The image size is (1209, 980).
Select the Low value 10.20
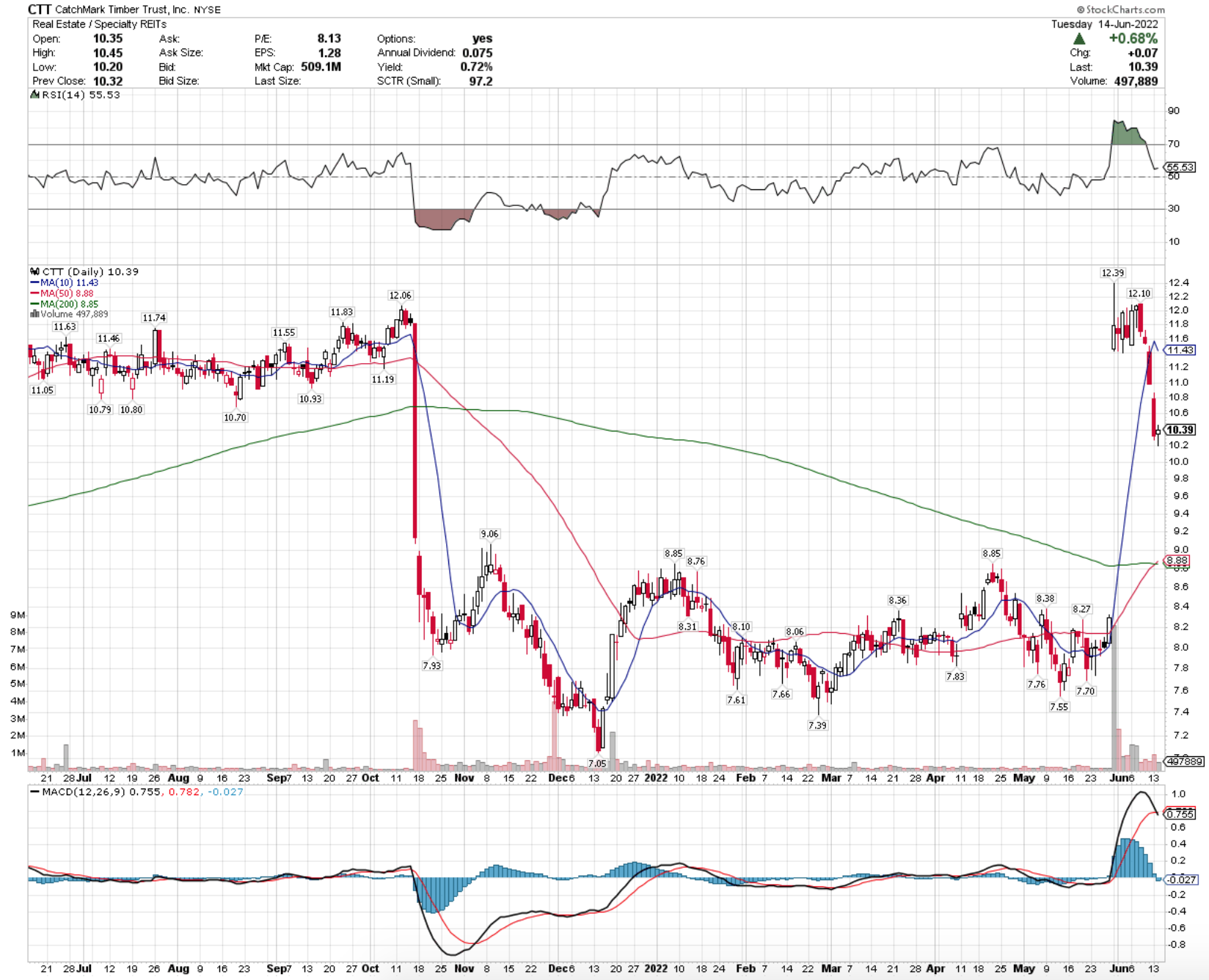[x=108, y=67]
